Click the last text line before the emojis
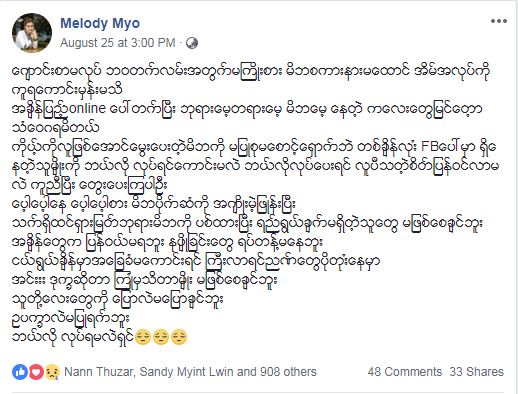Image resolution: width=518 pixels, height=394 pixels. [x=73, y=337]
